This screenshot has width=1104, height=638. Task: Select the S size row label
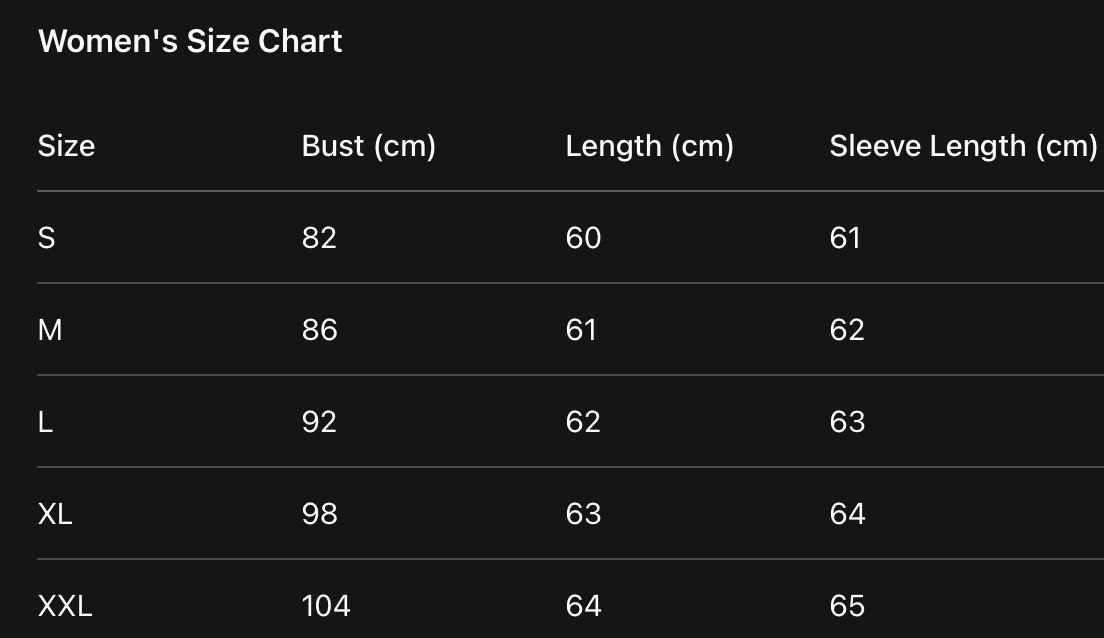pyautogui.click(x=46, y=238)
